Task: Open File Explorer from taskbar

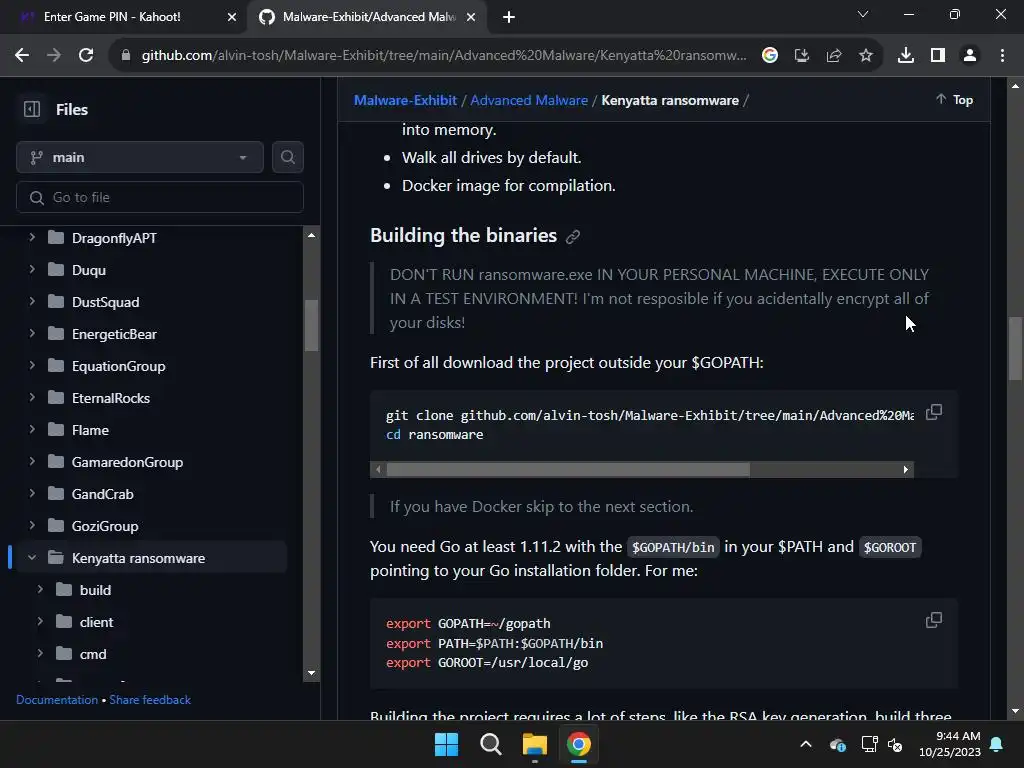Action: coord(534,744)
